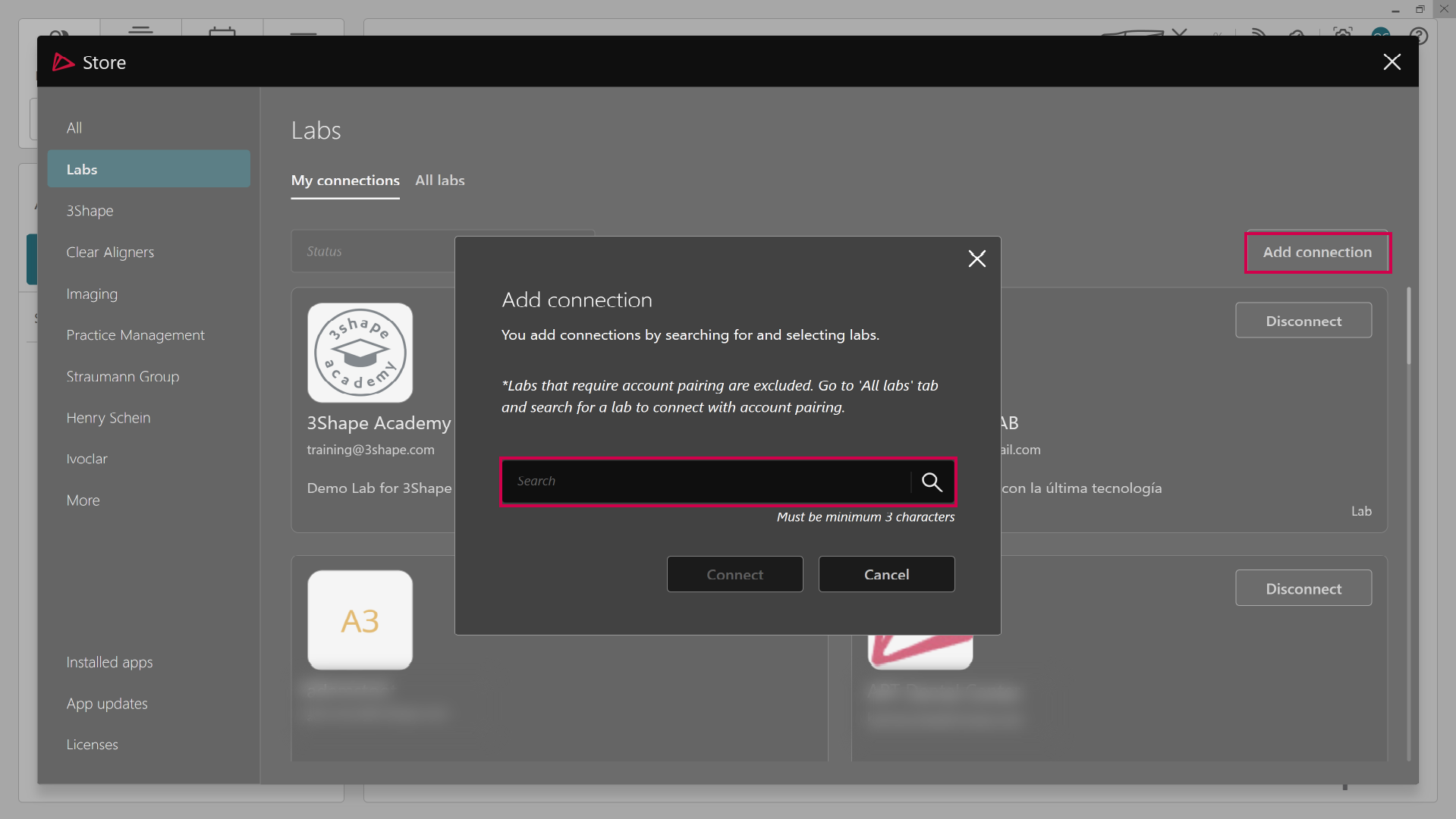This screenshot has height=819, width=1456.
Task: Click the 'training@3shape.com' email text
Action: click(x=370, y=450)
